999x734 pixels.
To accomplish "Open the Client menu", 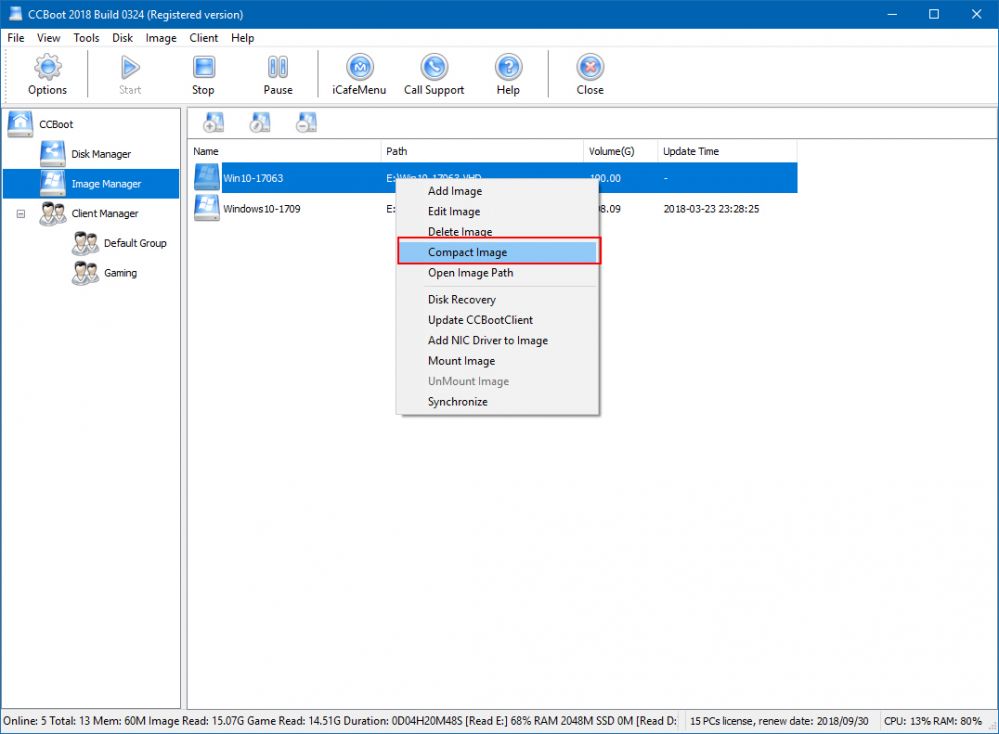I will pyautogui.click(x=204, y=38).
